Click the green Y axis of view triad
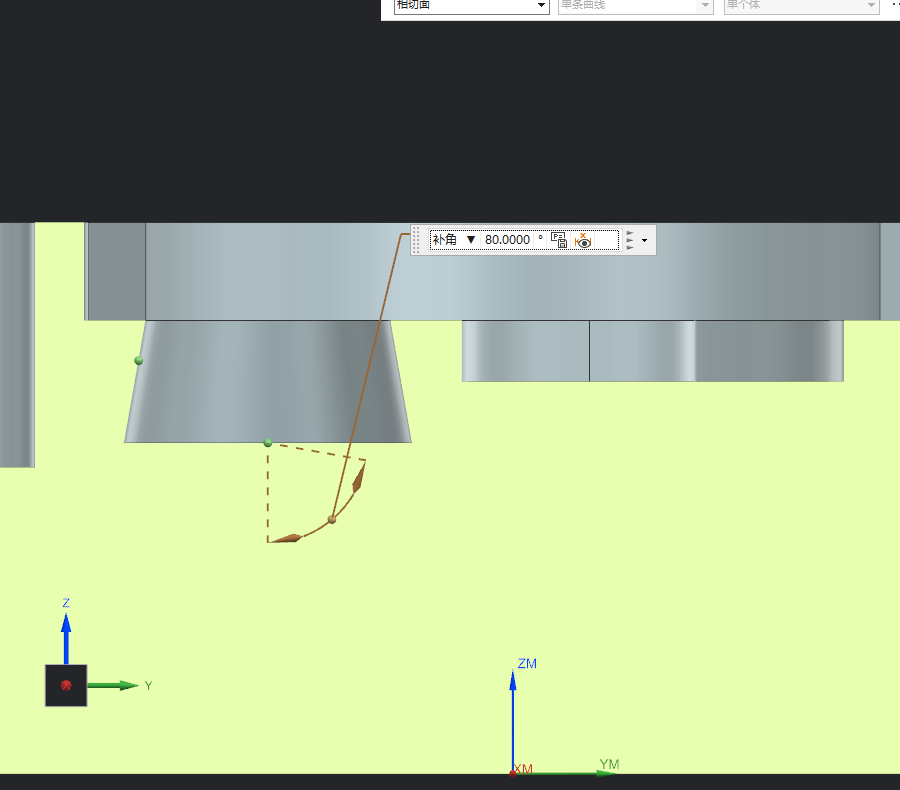900x790 pixels. click(x=112, y=686)
